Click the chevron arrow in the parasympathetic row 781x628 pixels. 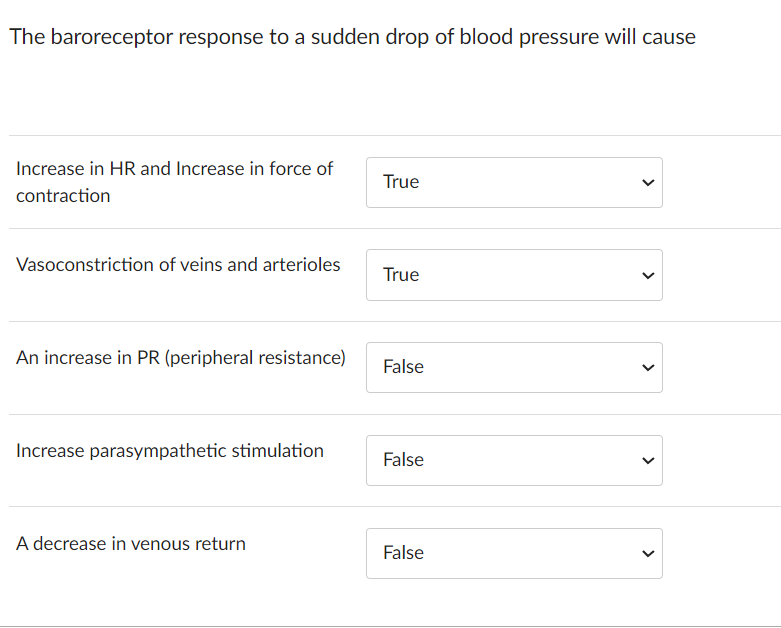[647, 460]
